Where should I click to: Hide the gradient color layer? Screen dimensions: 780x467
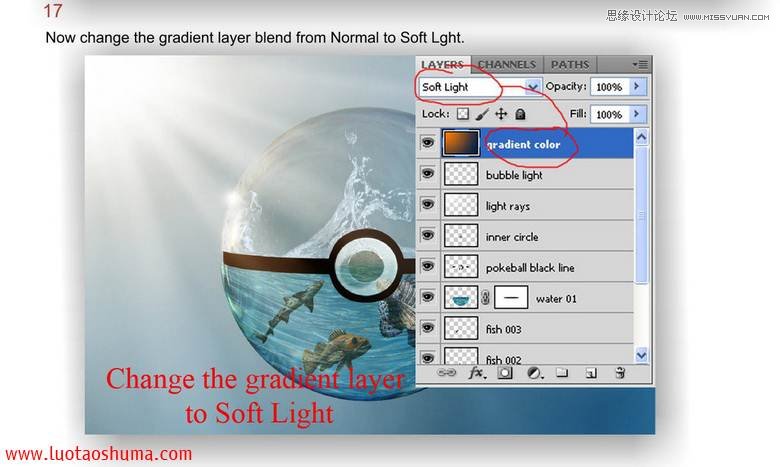point(428,143)
